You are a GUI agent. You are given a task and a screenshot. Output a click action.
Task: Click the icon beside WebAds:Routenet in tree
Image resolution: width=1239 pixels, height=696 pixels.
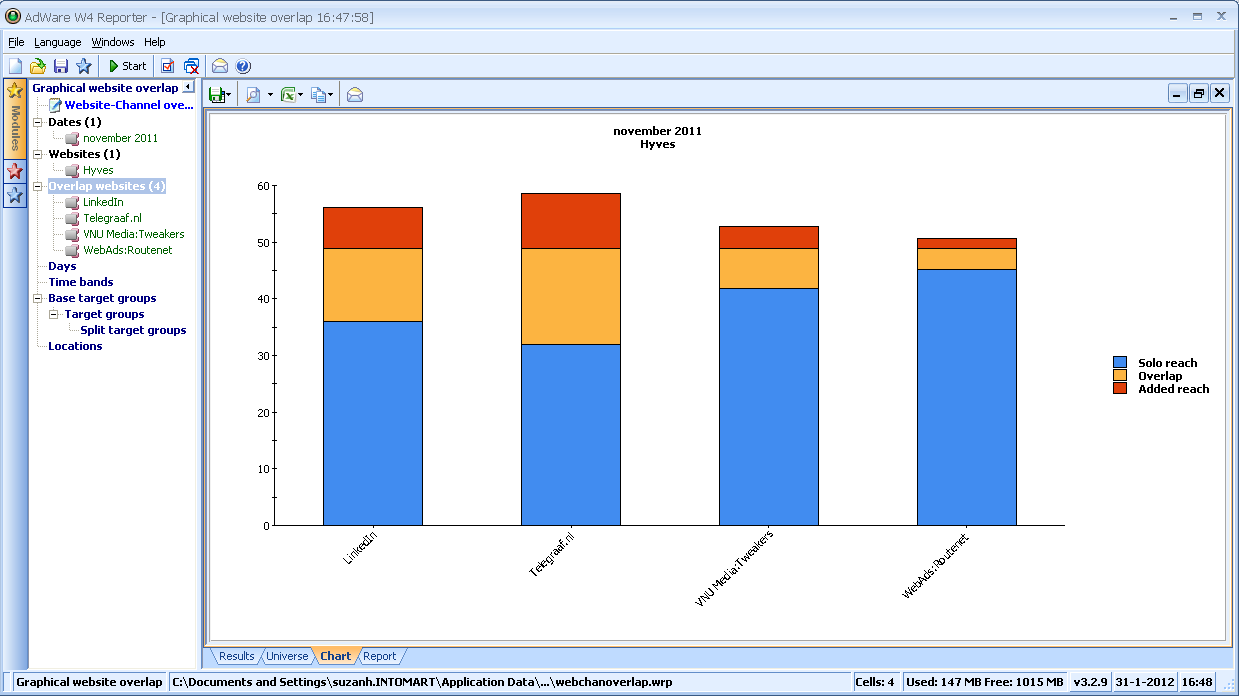click(72, 250)
